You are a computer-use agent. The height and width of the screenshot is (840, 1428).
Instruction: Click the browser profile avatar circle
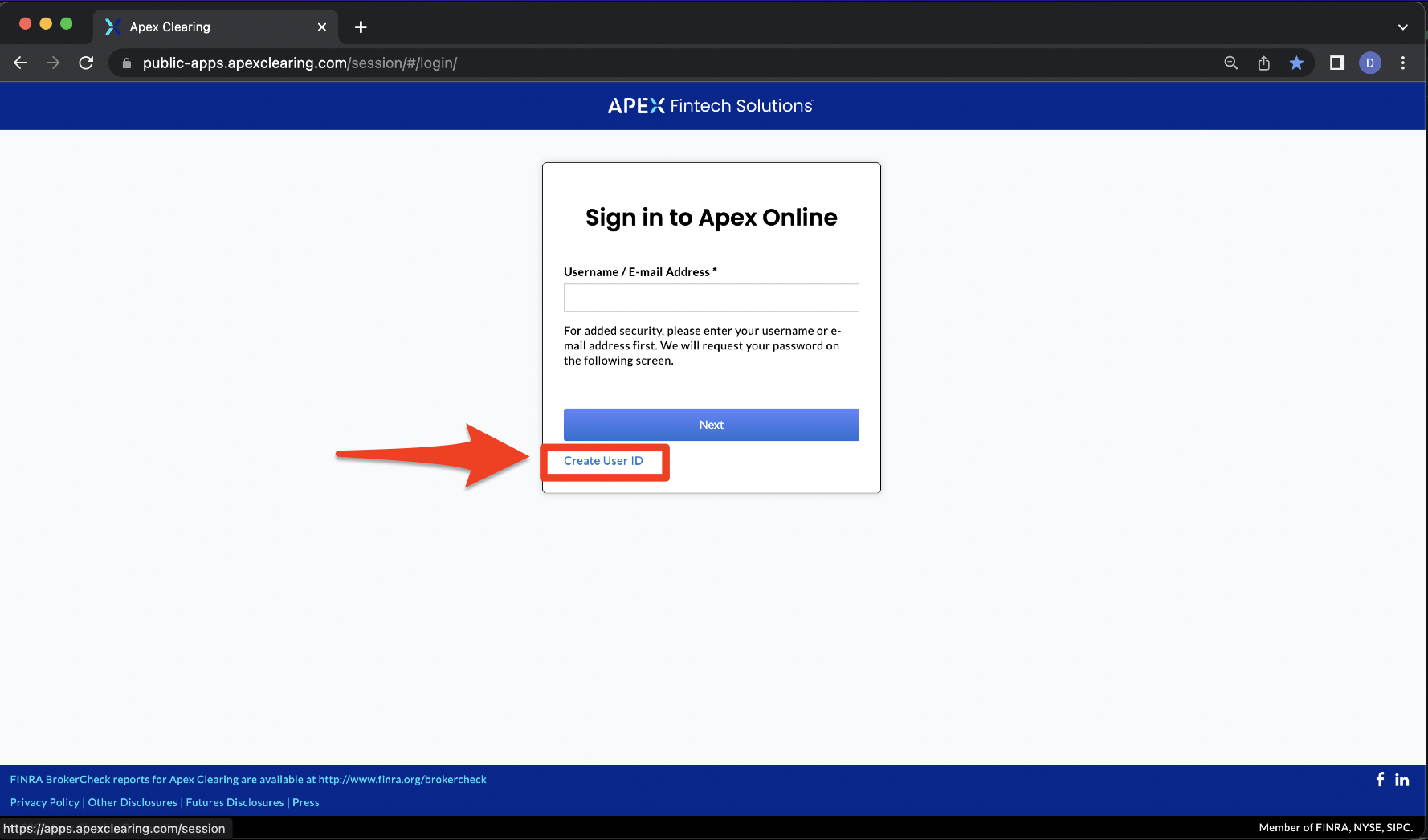(x=1369, y=63)
